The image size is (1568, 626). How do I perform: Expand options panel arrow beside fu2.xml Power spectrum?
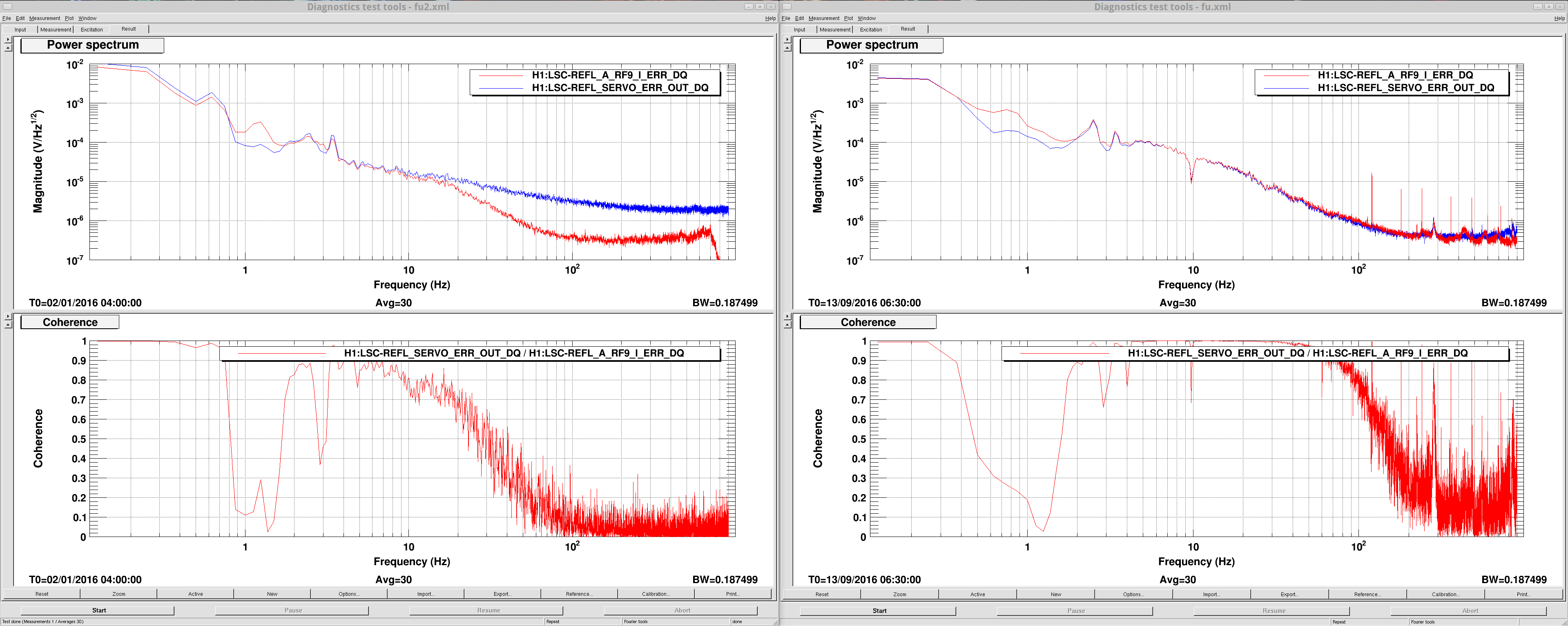pos(8,40)
